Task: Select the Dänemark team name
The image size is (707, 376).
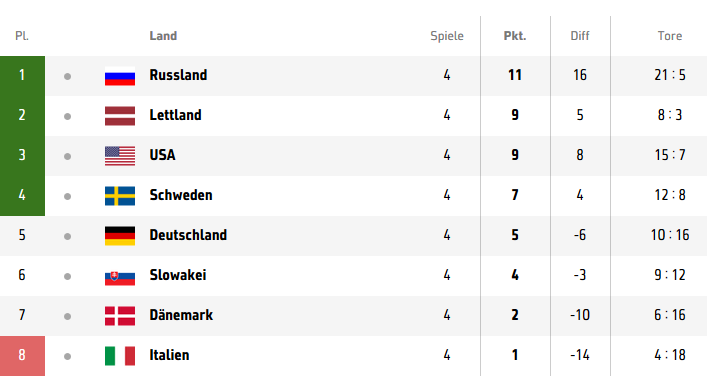Action: (181, 315)
